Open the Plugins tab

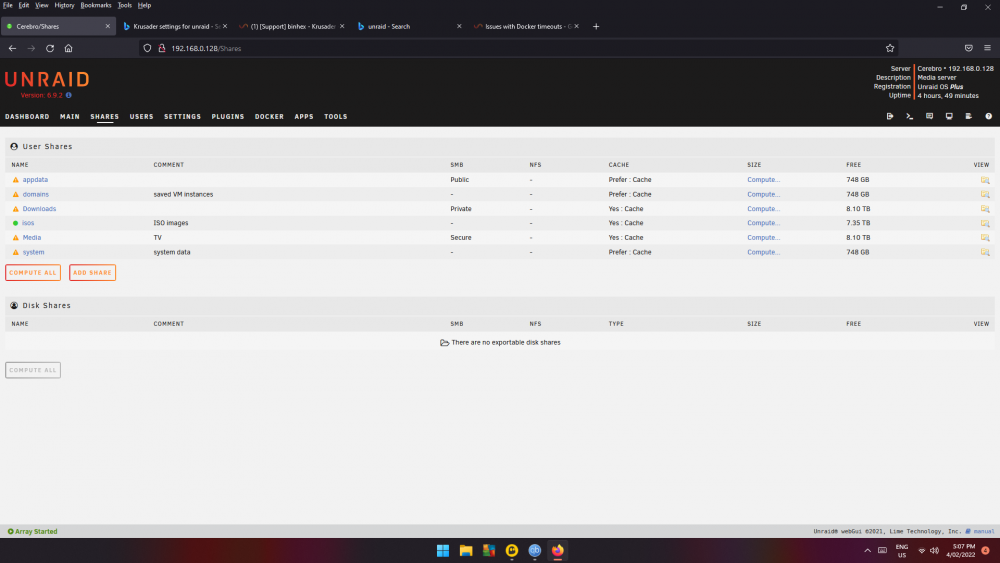point(228,117)
